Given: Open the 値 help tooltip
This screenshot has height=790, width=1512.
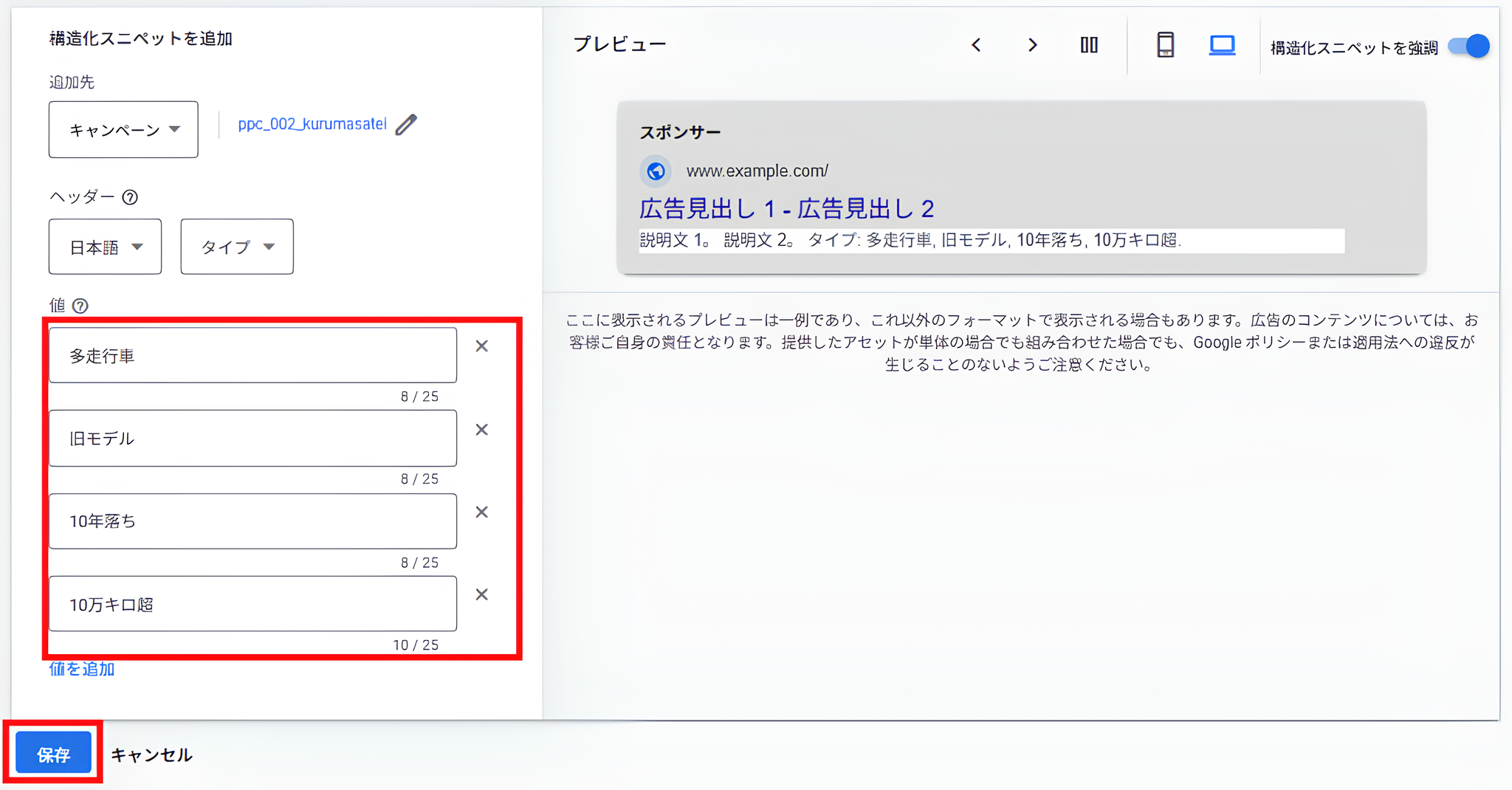Looking at the screenshot, I should coord(81,305).
